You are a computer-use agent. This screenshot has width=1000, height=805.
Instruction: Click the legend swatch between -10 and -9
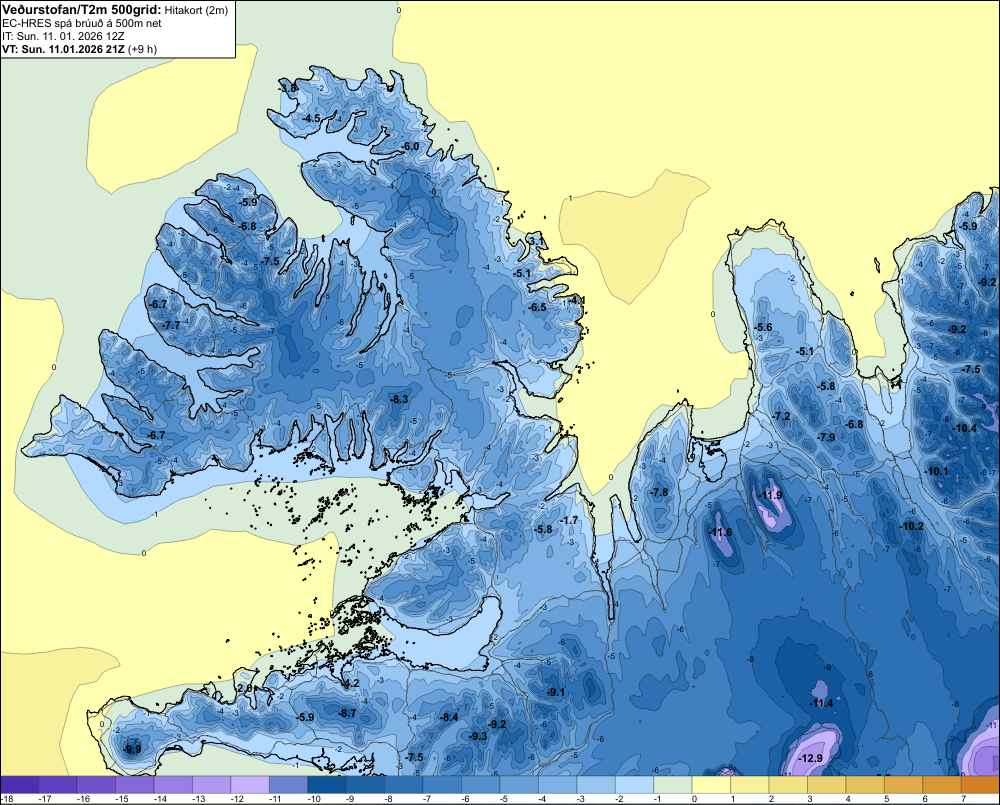point(327,784)
